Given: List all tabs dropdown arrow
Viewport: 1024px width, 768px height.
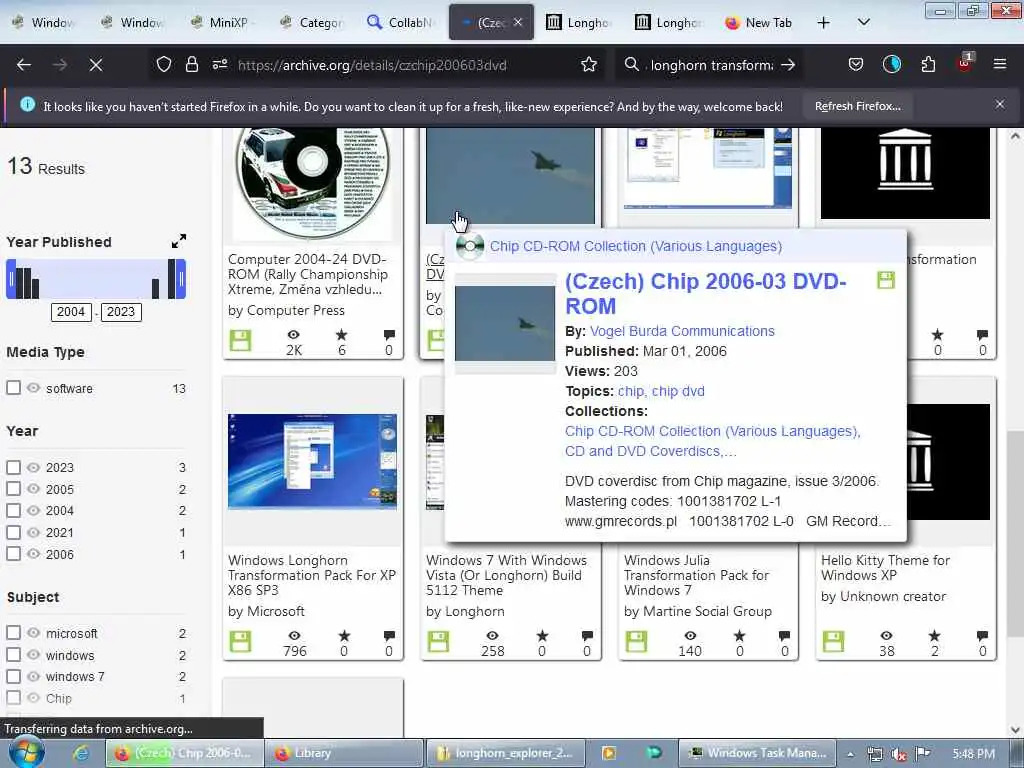Looking at the screenshot, I should 863,23.
